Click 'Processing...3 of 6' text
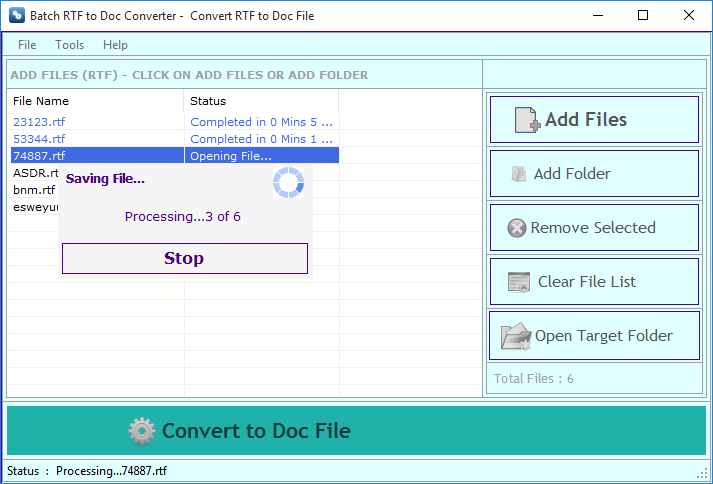 coord(183,217)
